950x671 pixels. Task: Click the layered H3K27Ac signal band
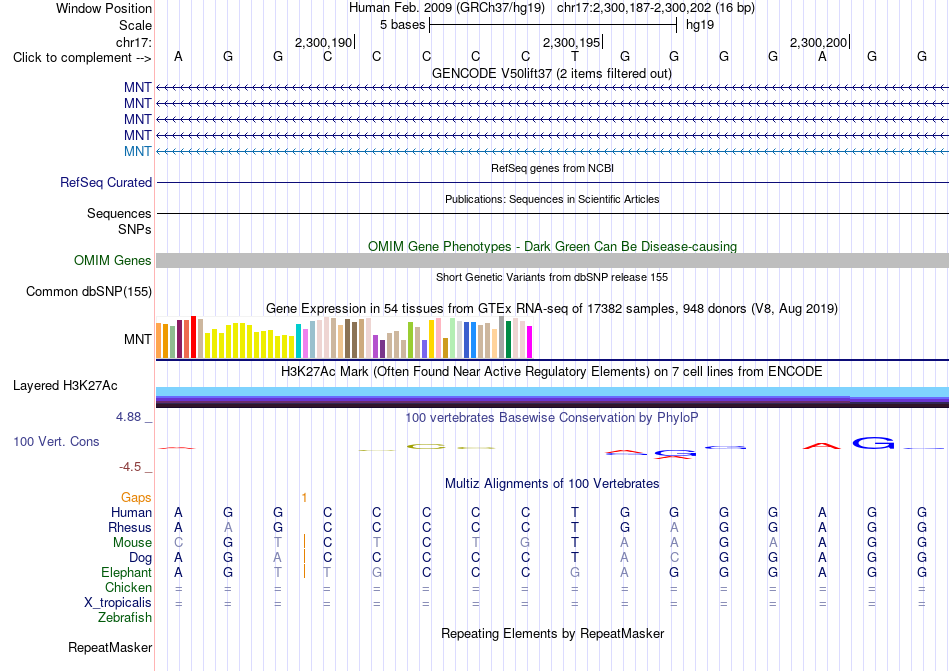click(552, 397)
